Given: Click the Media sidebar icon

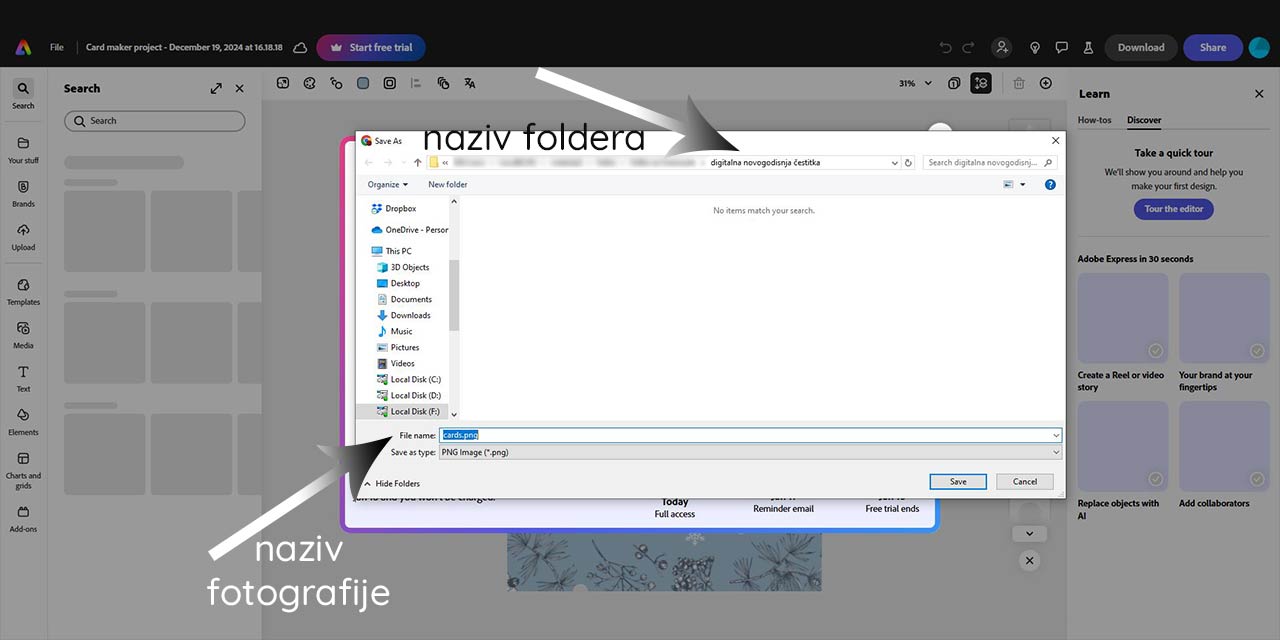Looking at the screenshot, I should [x=23, y=334].
